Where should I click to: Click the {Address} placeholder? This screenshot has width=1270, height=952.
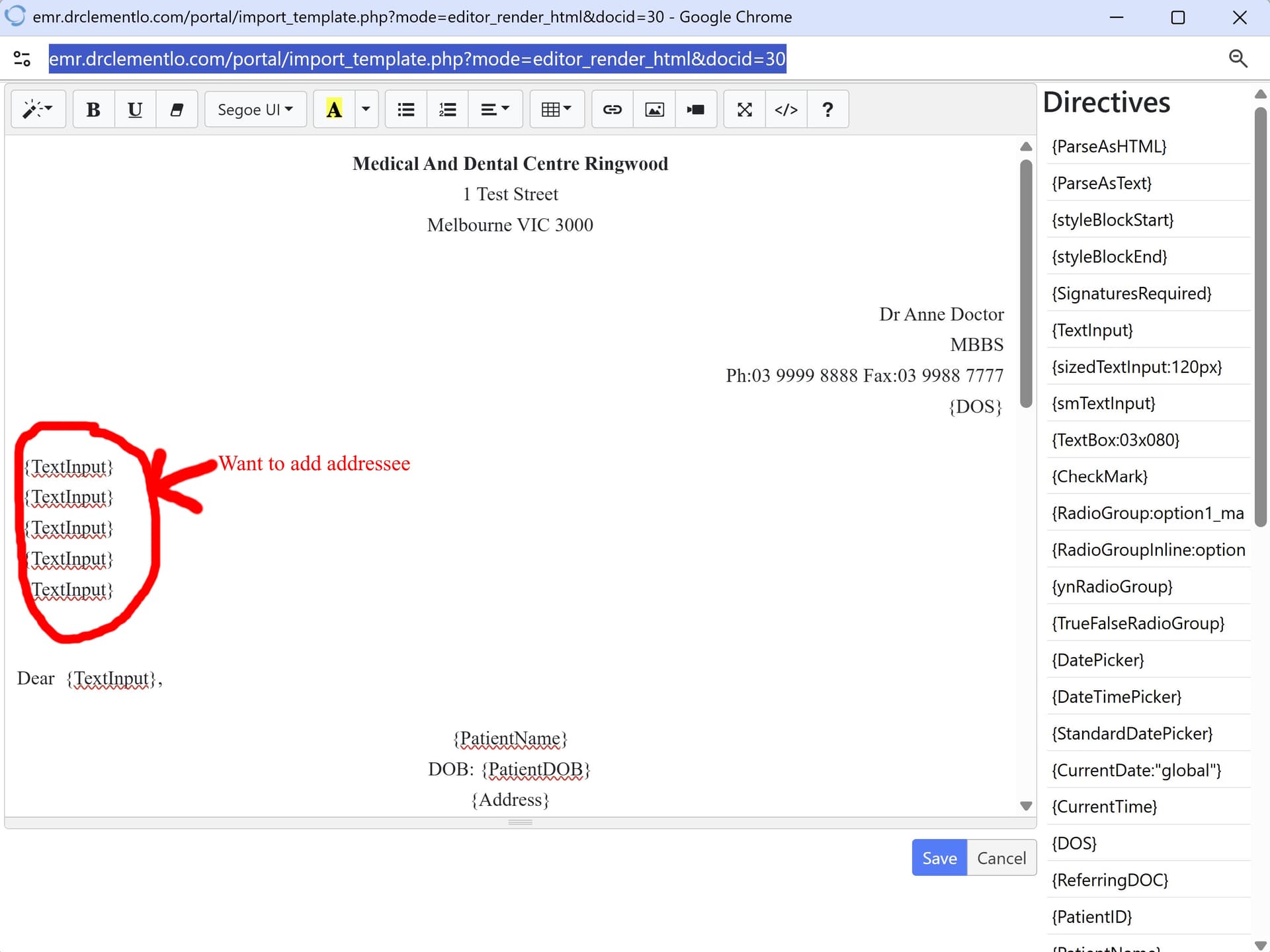click(510, 799)
